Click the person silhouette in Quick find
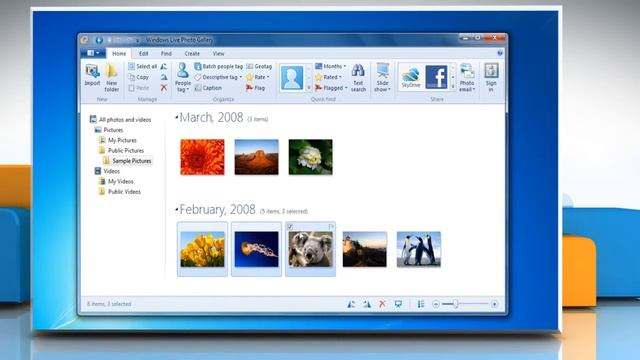 click(292, 78)
